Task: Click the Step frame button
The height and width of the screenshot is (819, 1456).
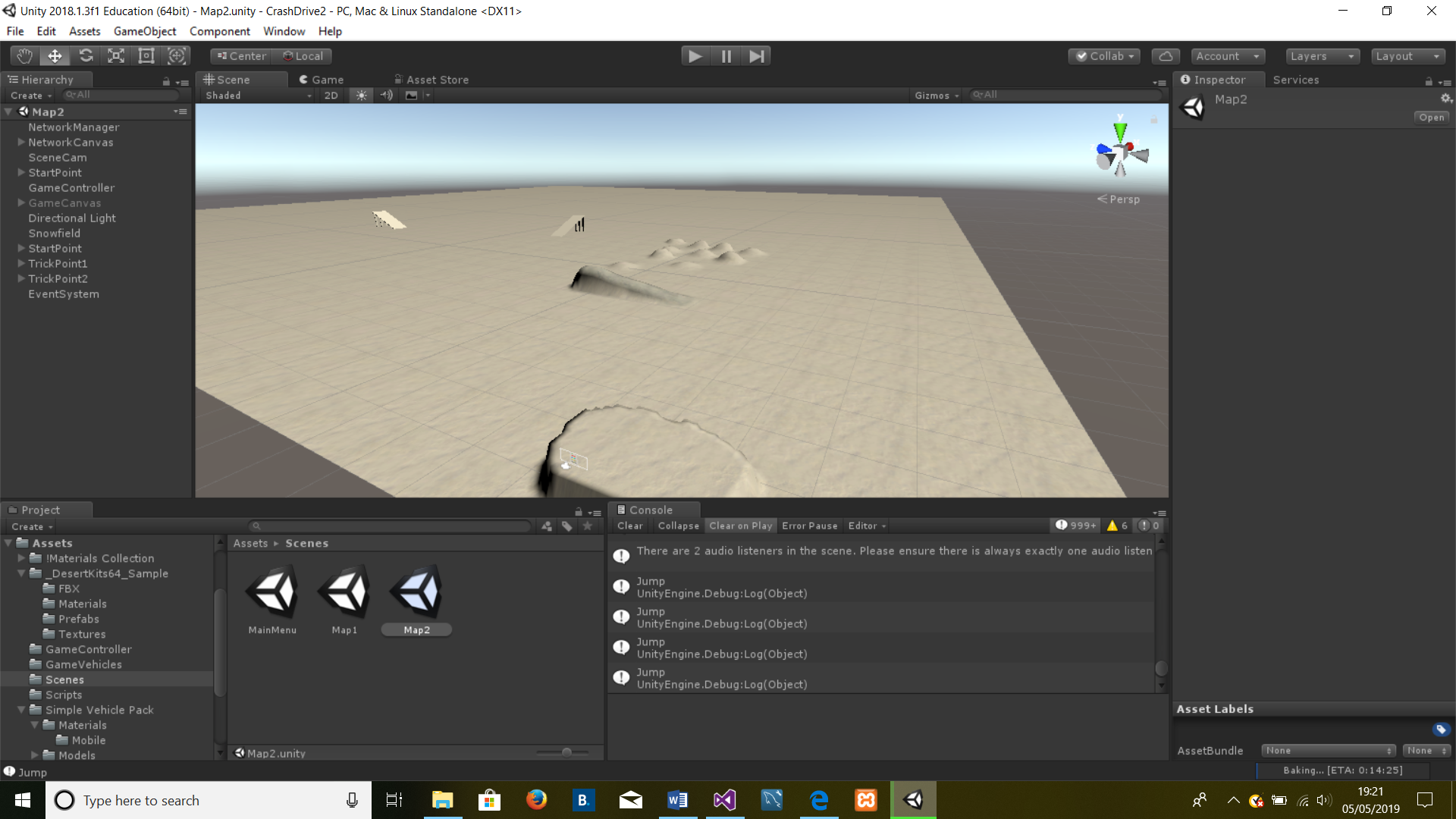Action: [756, 55]
